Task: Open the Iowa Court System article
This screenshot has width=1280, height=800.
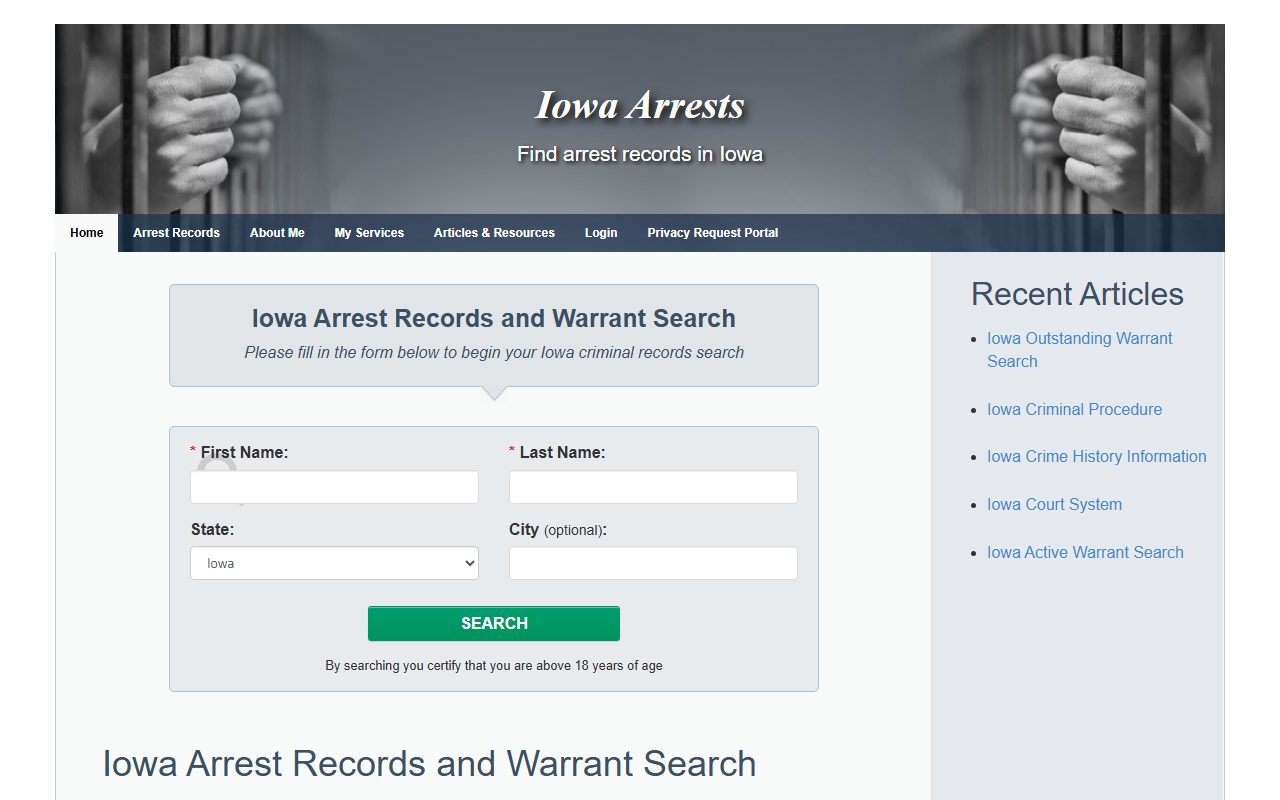Action: [1054, 504]
